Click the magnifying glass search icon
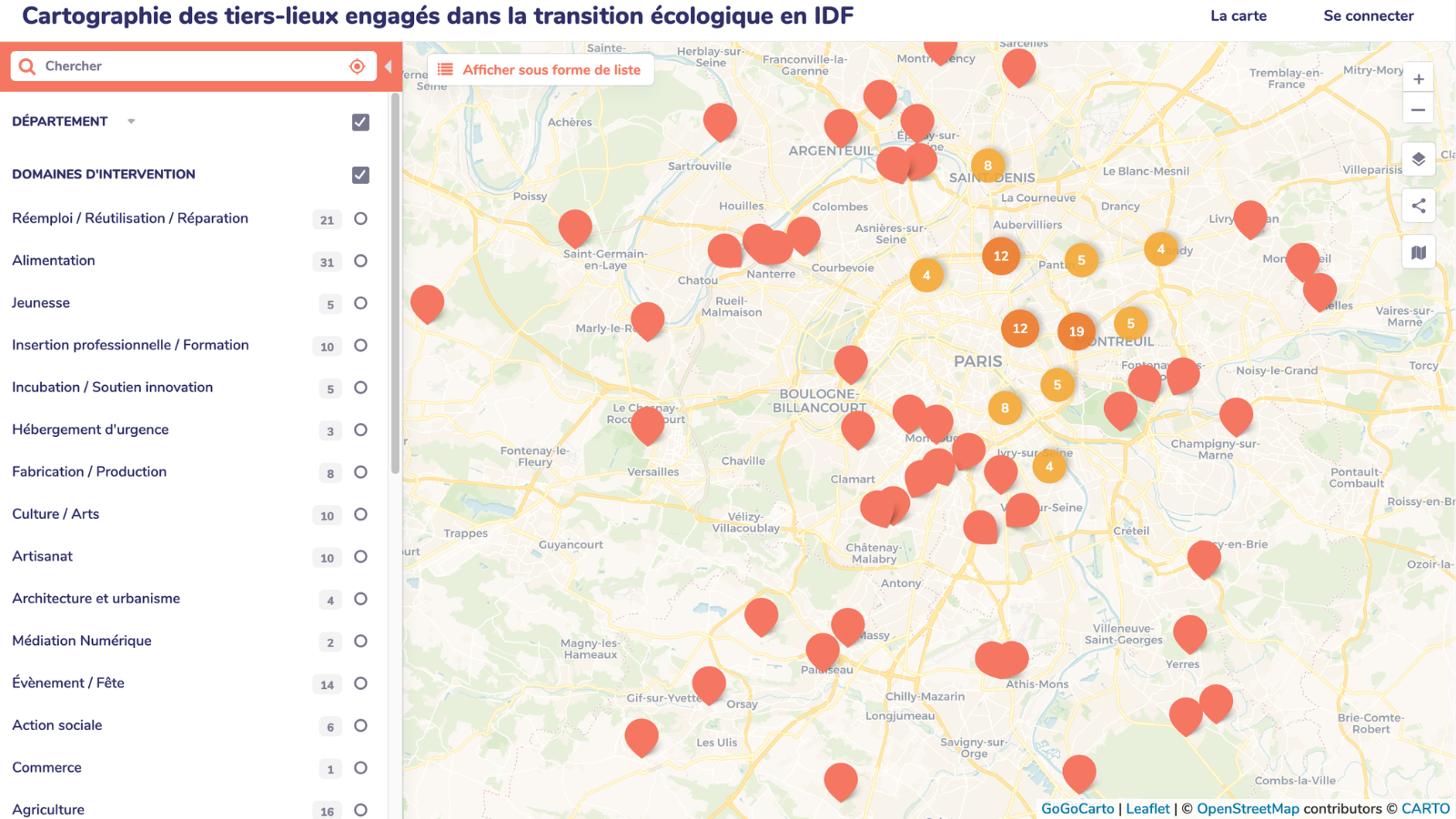The height and width of the screenshot is (819, 1456). tap(27, 66)
